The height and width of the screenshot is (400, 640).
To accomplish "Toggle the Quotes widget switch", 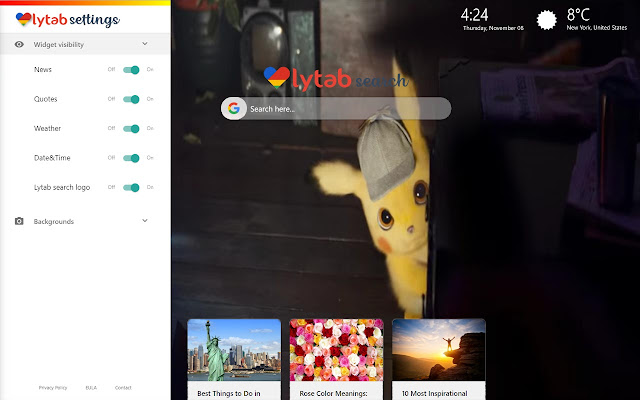I will pos(131,99).
